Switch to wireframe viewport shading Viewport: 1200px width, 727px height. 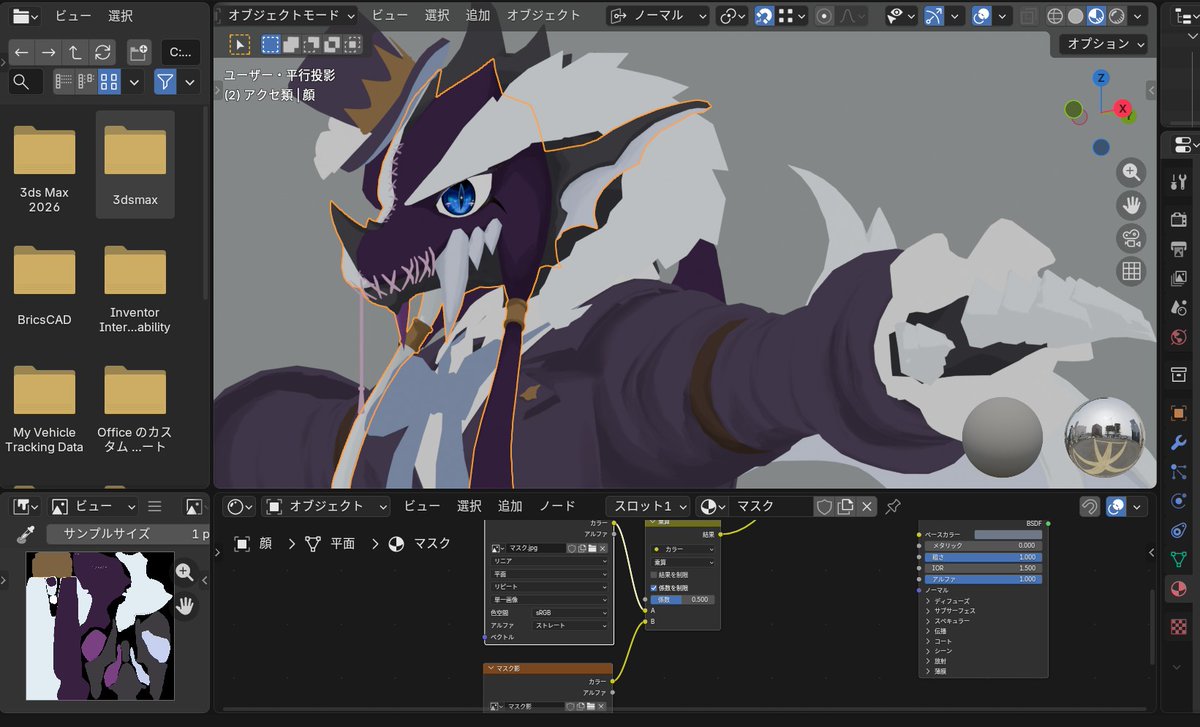click(1056, 16)
